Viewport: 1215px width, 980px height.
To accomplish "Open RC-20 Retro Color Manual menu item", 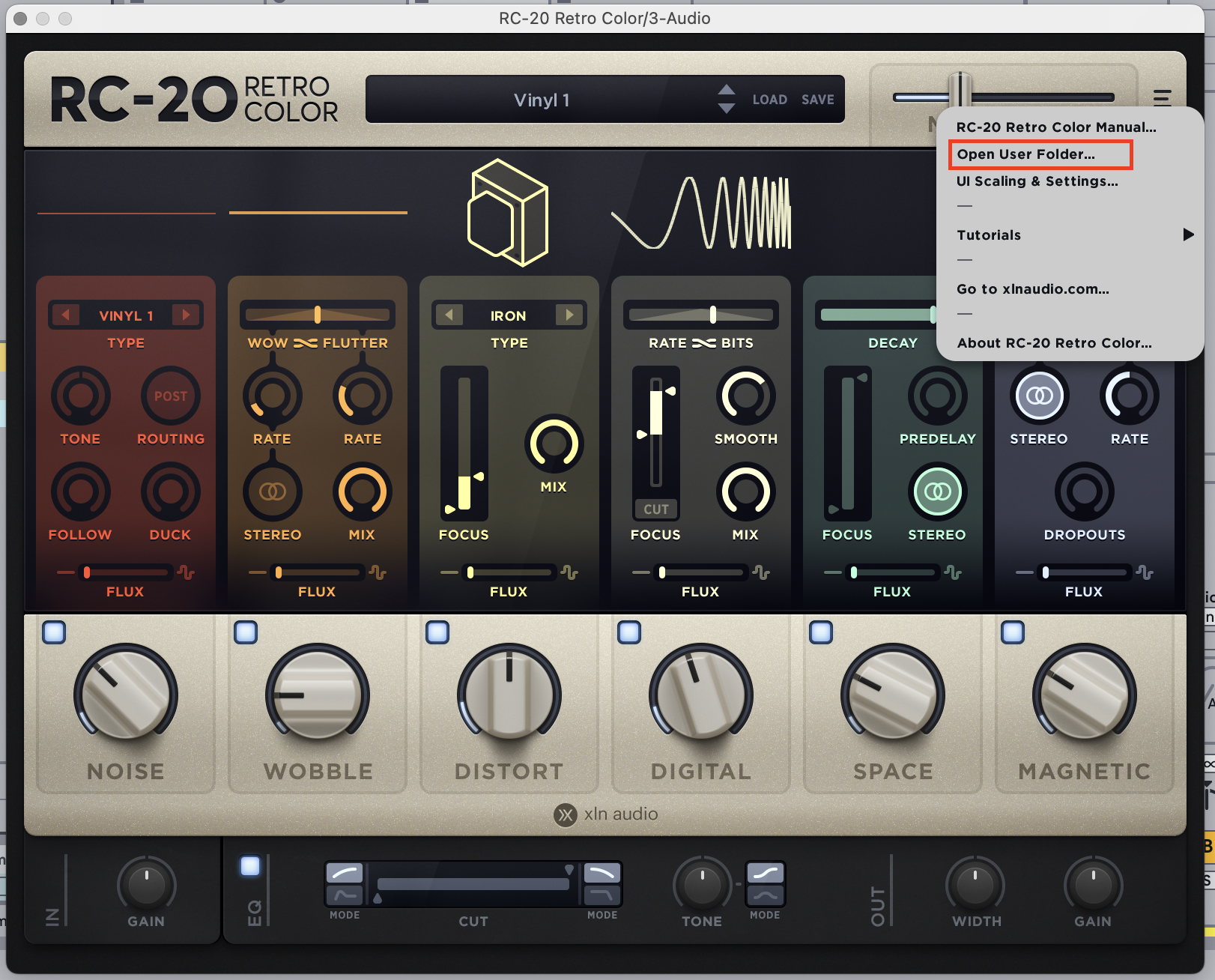I will click(x=1056, y=127).
